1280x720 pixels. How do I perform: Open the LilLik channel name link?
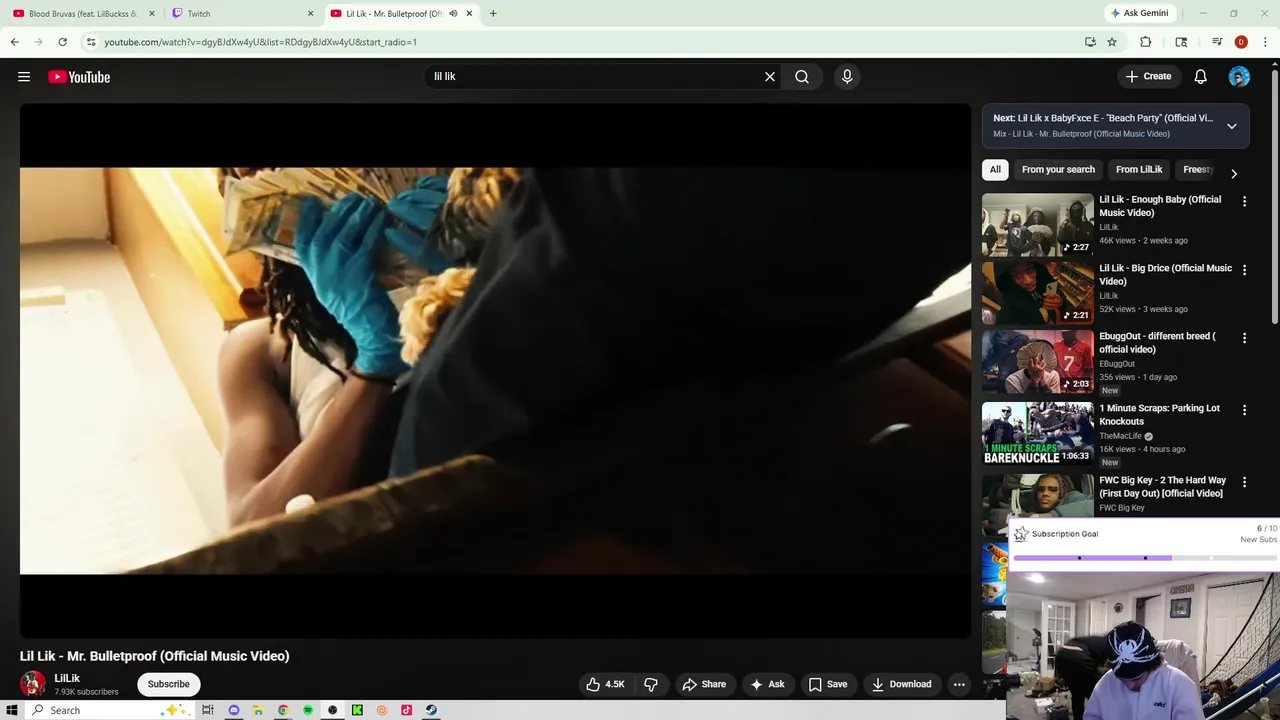[67, 678]
